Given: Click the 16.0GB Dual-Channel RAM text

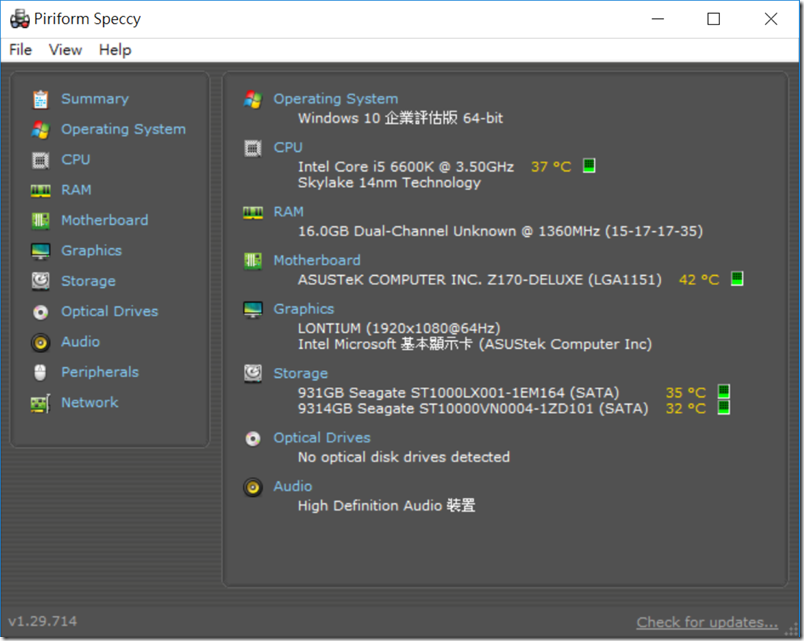Looking at the screenshot, I should coord(500,231).
